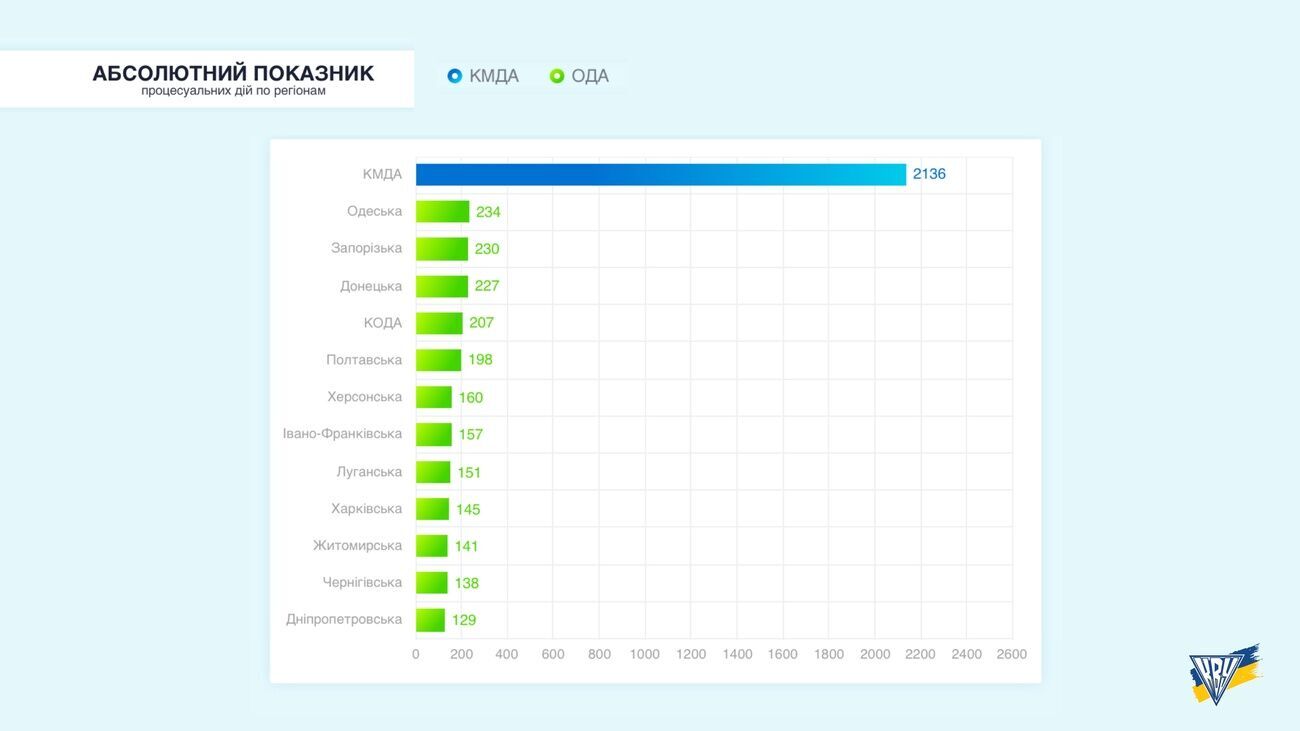
Task: Click the shield logo in bottom-right corner
Action: [1222, 673]
